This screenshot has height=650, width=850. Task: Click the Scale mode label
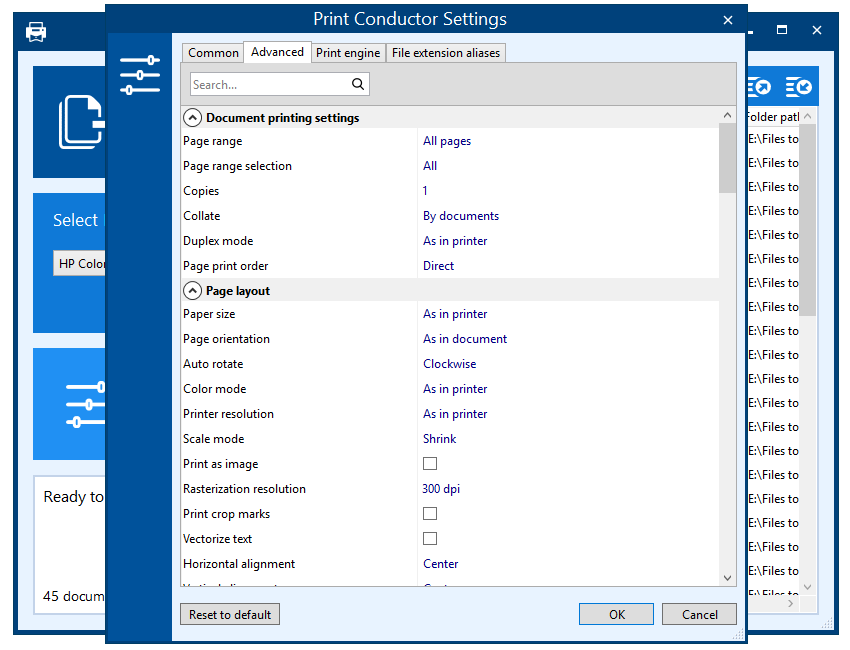tap(214, 439)
